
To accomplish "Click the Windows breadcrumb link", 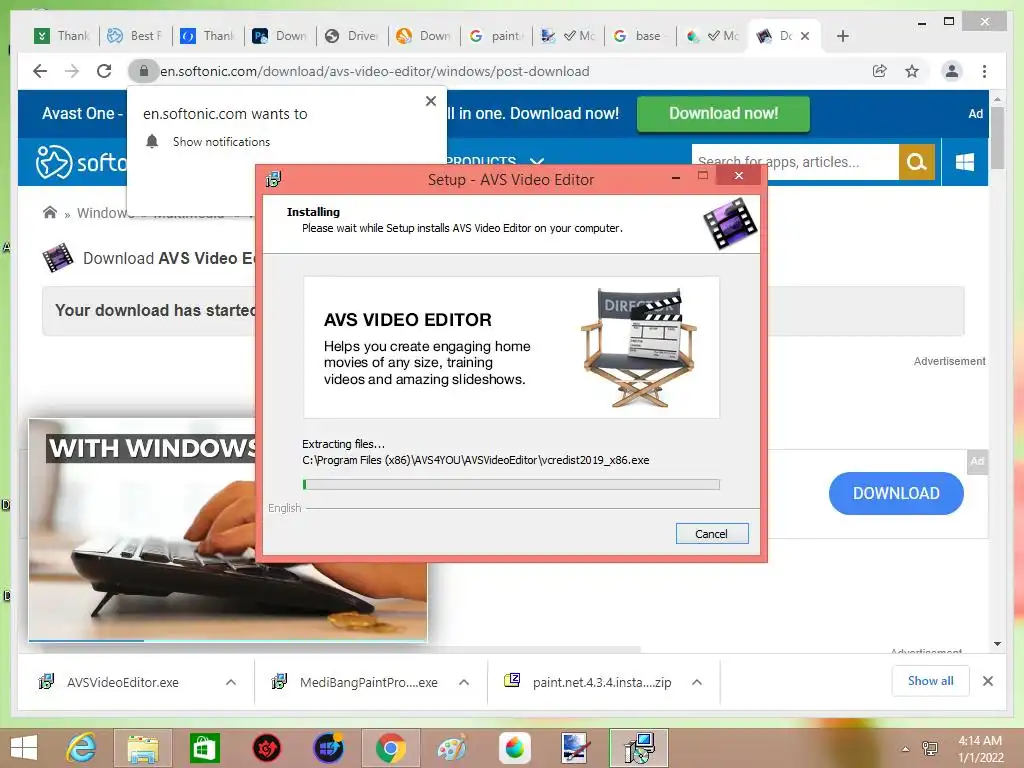I will click(104, 213).
